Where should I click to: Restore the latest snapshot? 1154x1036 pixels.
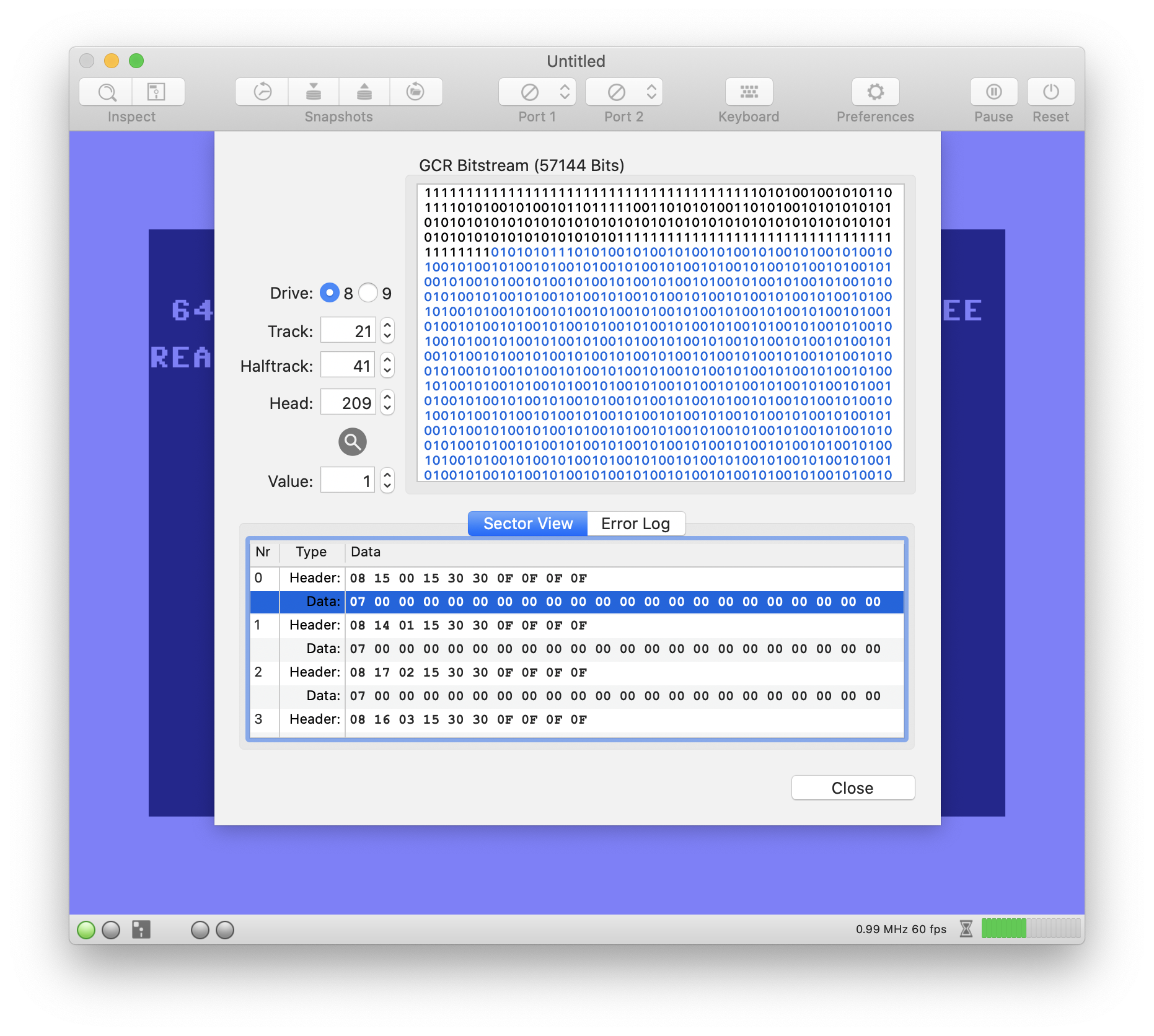coord(364,91)
